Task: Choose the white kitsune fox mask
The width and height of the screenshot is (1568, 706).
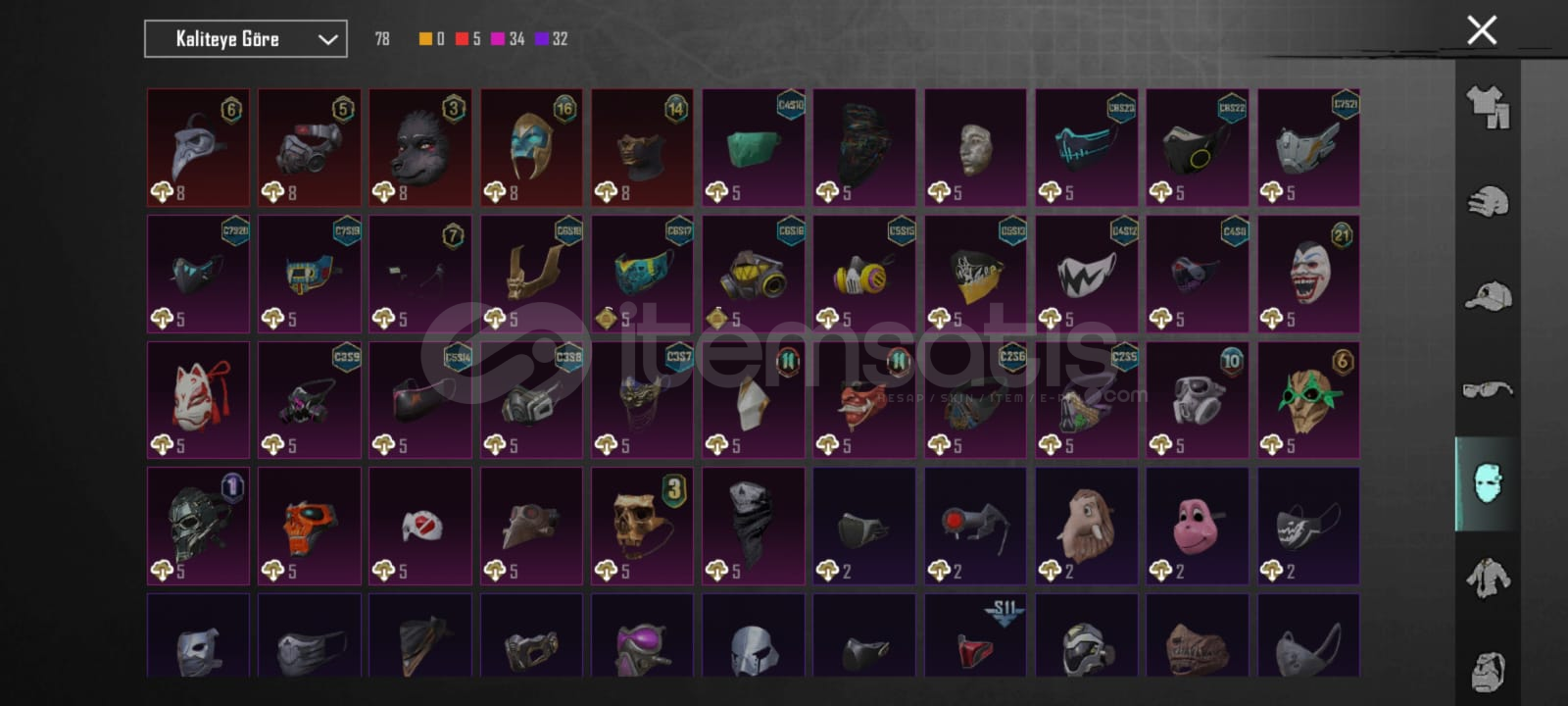Action: (198, 399)
